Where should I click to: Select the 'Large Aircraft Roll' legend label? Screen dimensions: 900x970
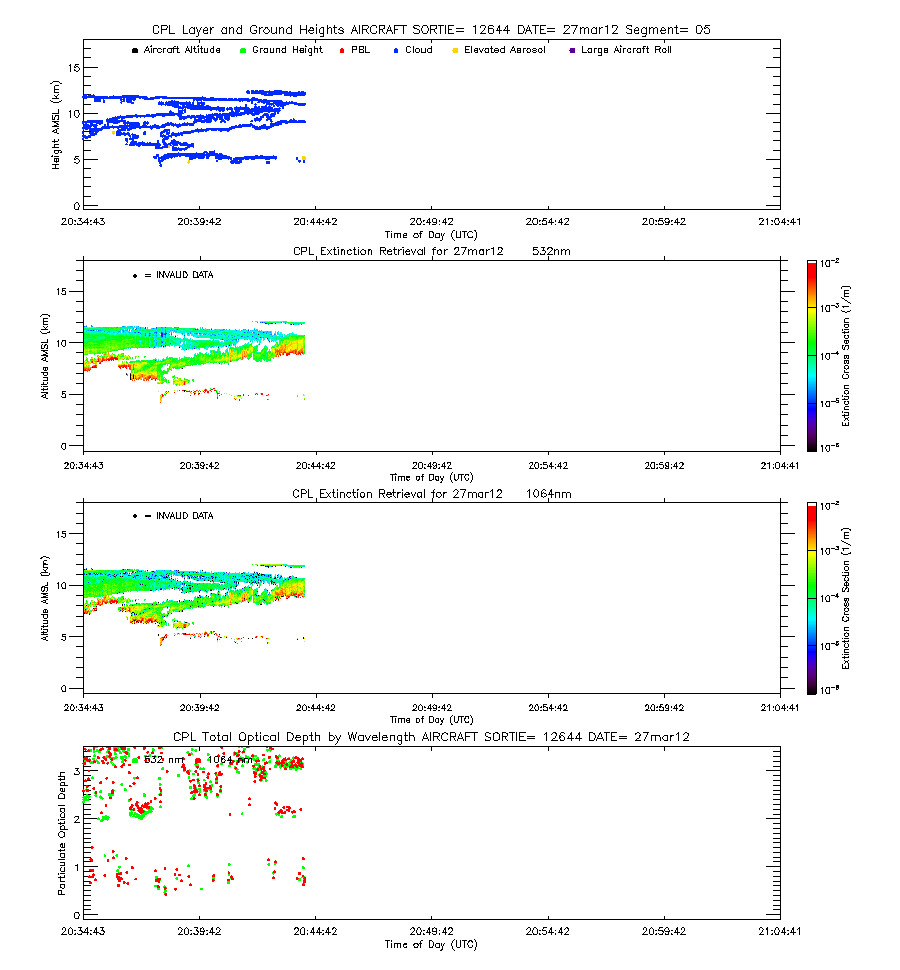click(626, 49)
